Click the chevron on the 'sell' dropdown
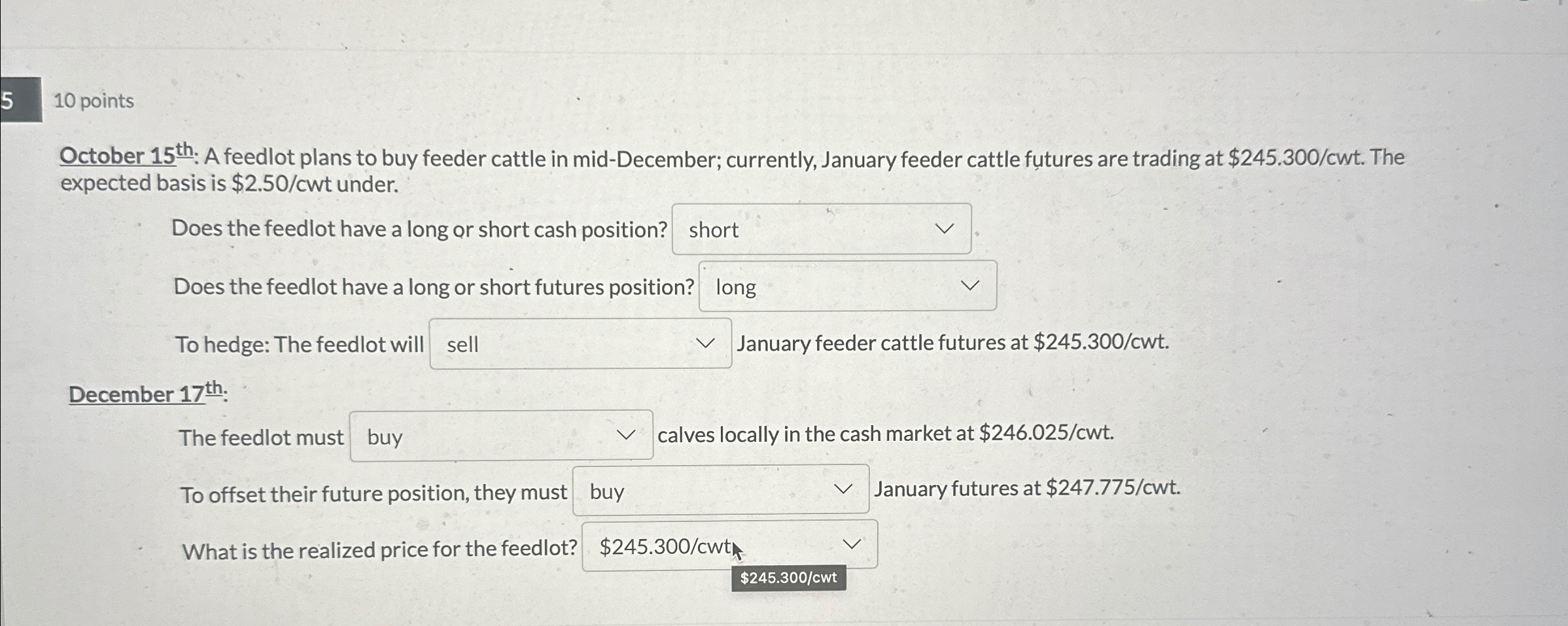 click(705, 343)
